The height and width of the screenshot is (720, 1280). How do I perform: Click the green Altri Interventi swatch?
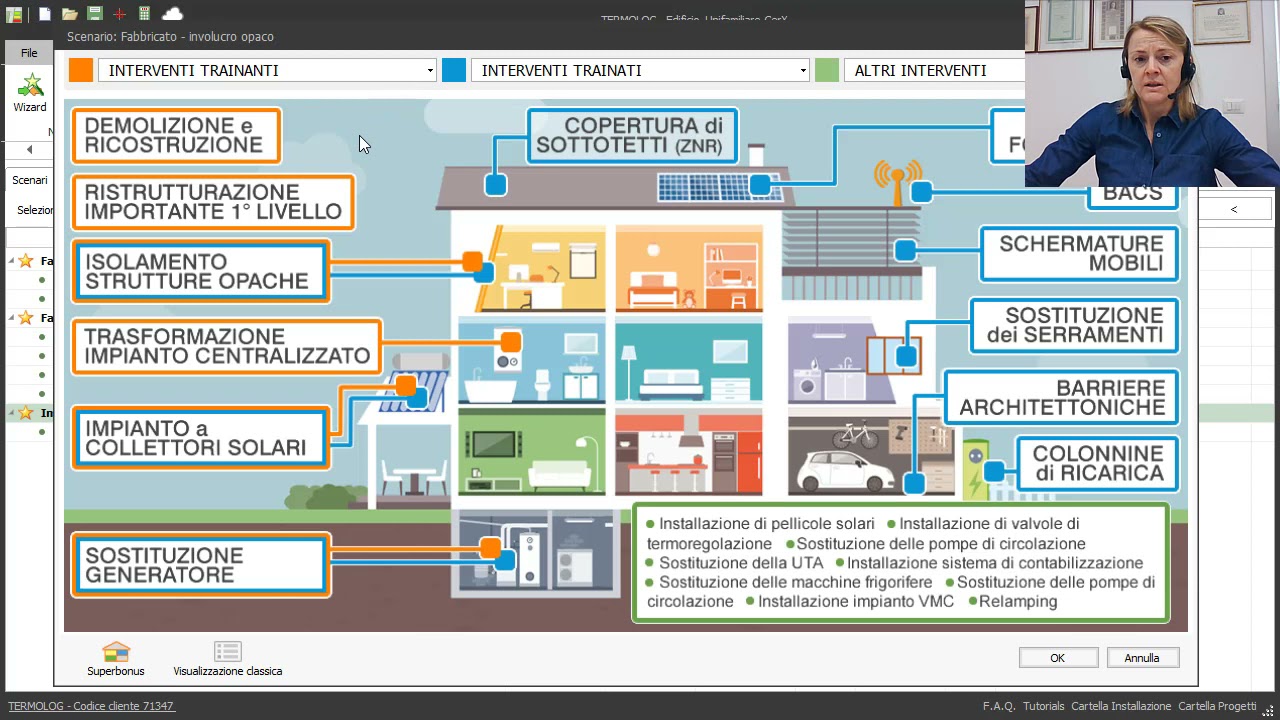pyautogui.click(x=827, y=70)
